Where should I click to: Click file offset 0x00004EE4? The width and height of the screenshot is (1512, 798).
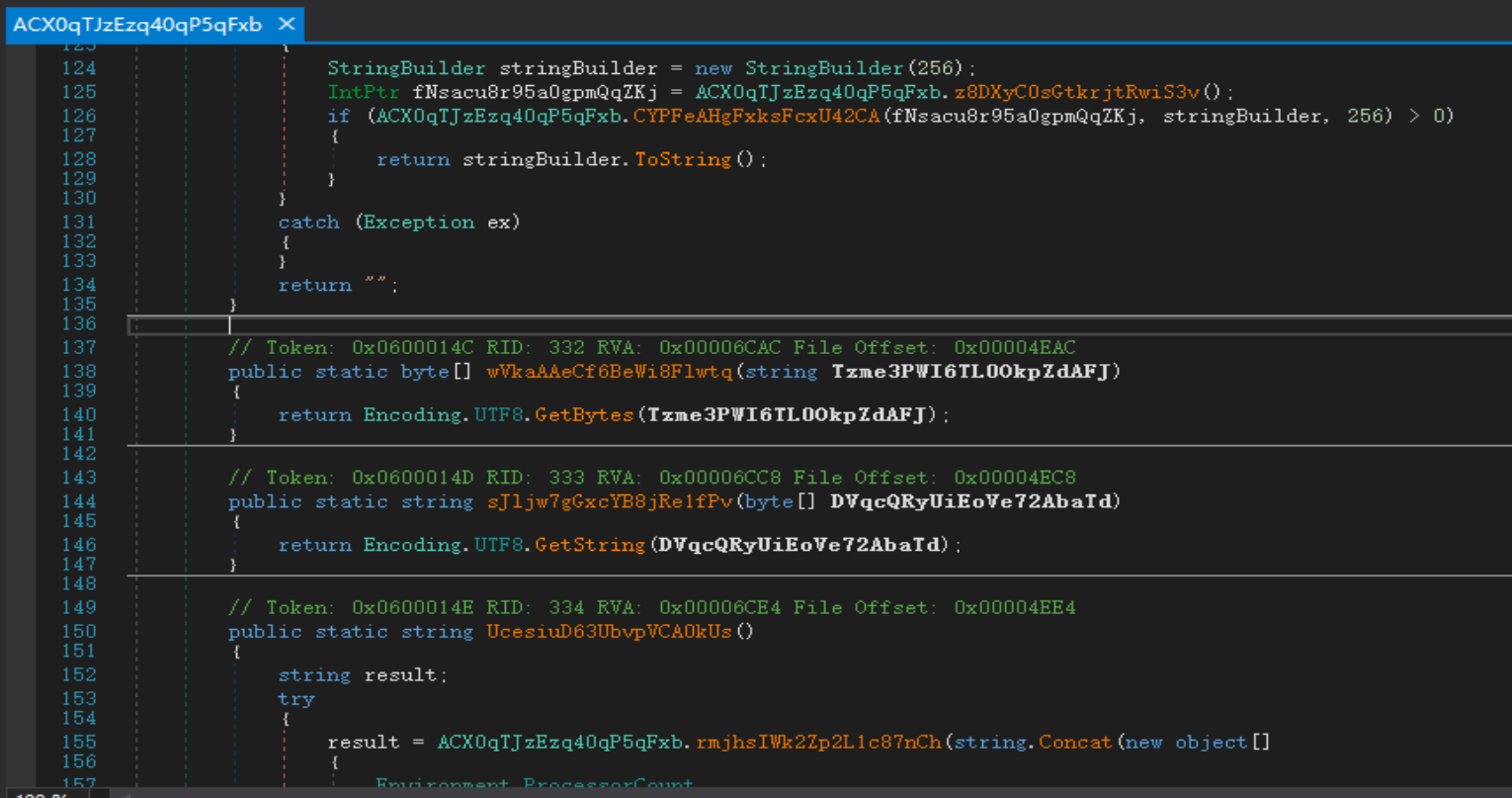pos(1015,608)
